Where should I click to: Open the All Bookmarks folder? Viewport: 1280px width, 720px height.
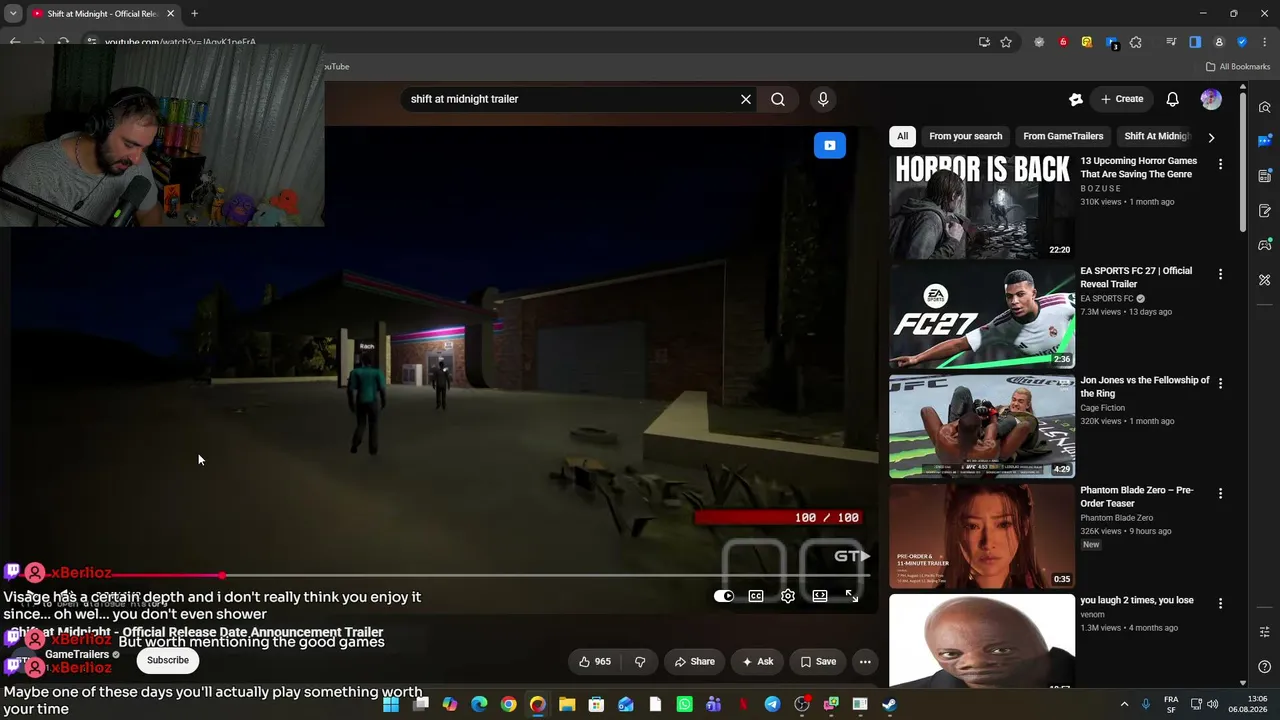[x=1238, y=67]
